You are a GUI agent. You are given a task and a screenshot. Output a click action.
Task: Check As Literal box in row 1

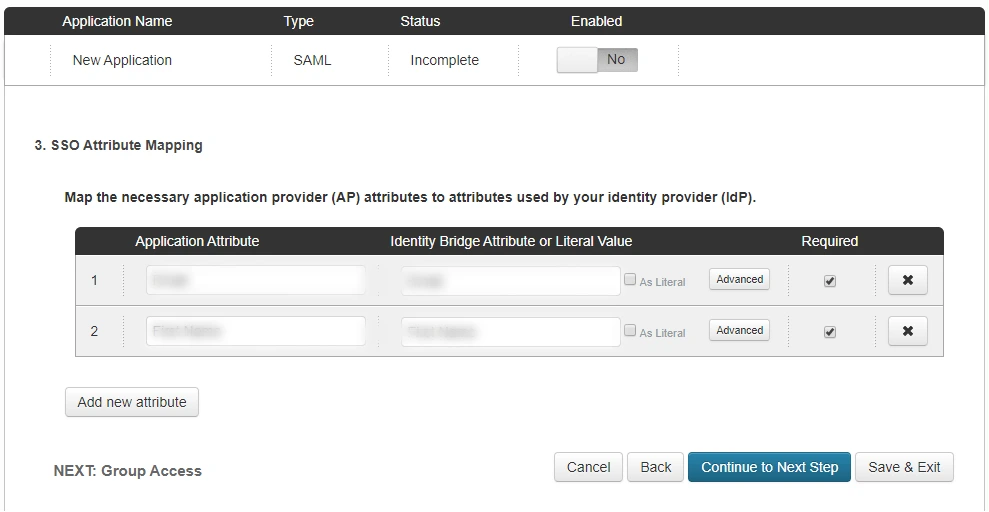(630, 280)
